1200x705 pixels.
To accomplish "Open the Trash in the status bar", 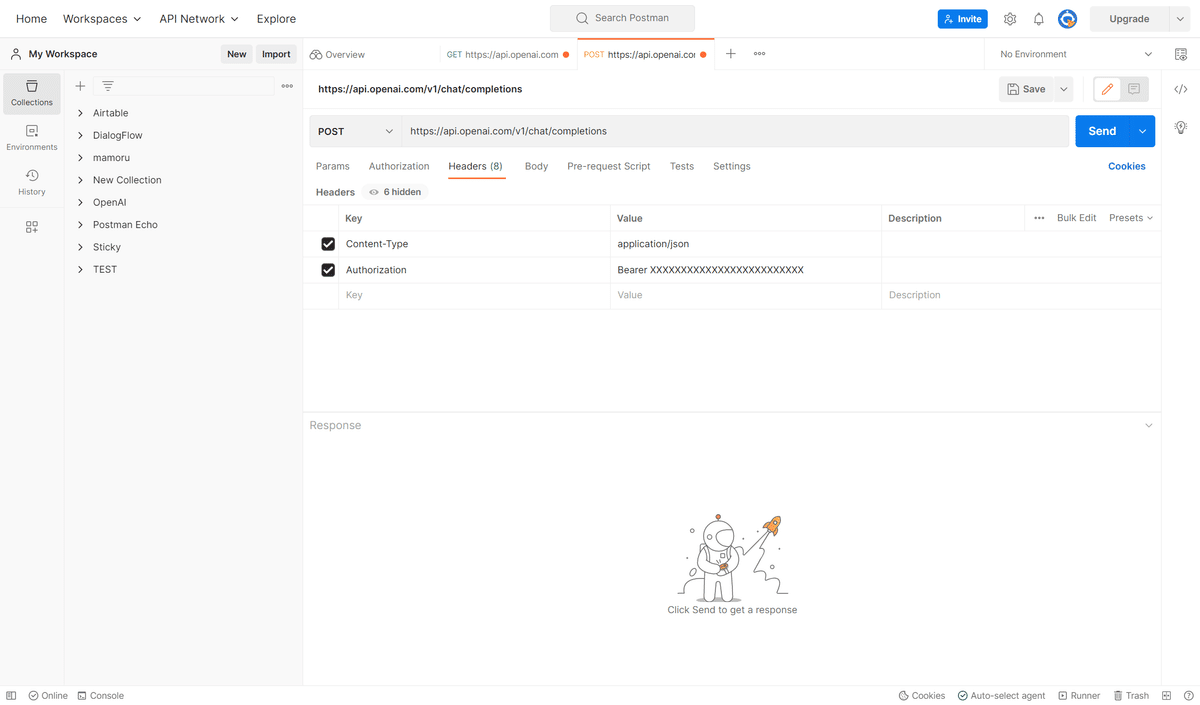I will pyautogui.click(x=1131, y=695).
